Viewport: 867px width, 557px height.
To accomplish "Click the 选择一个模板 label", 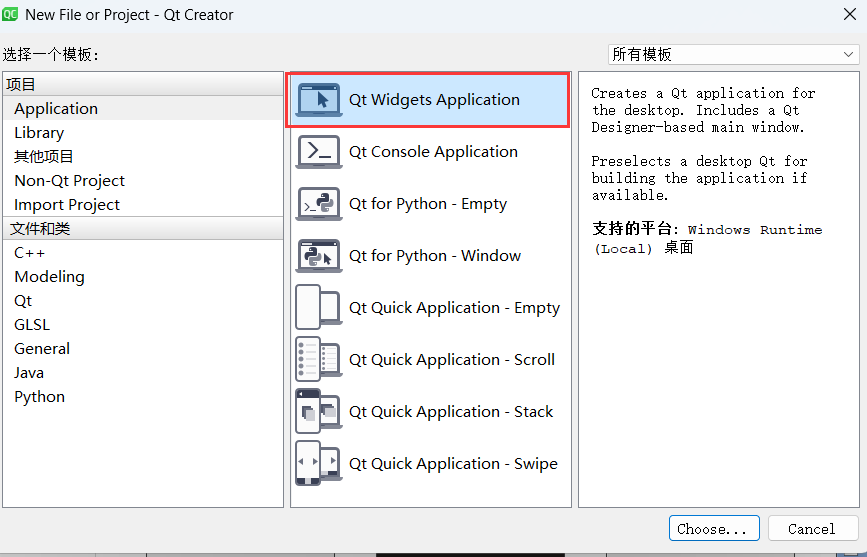I will [x=51, y=54].
